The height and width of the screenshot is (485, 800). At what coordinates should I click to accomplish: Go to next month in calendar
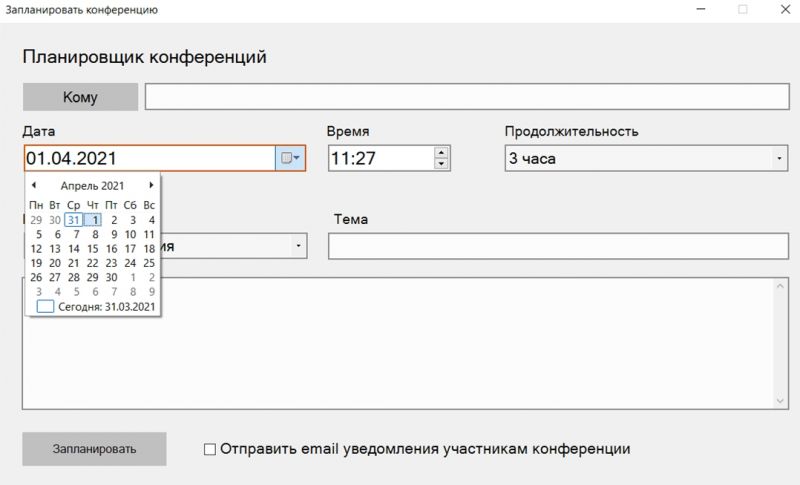pyautogui.click(x=151, y=185)
